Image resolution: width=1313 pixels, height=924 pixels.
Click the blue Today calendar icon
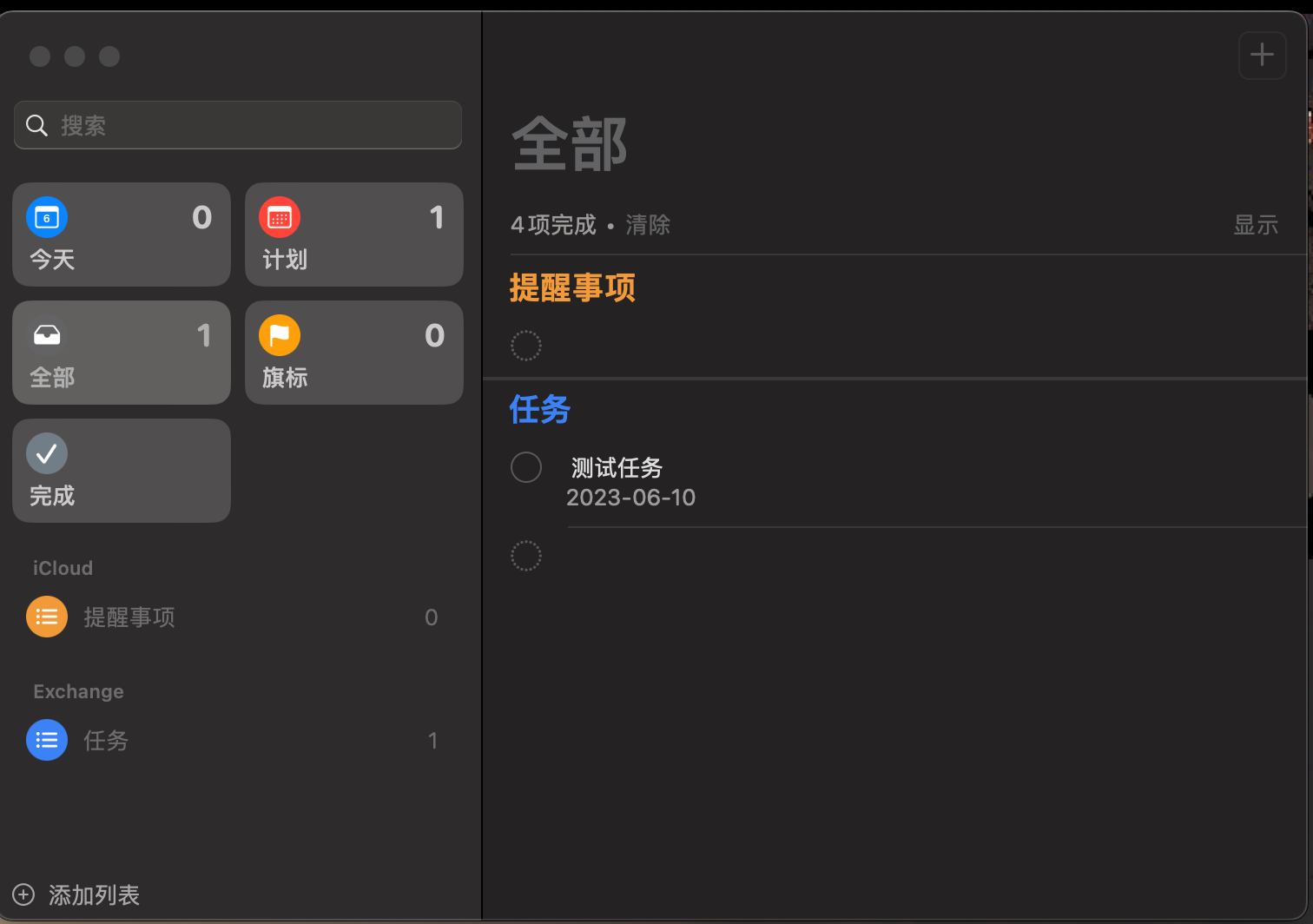(x=47, y=218)
